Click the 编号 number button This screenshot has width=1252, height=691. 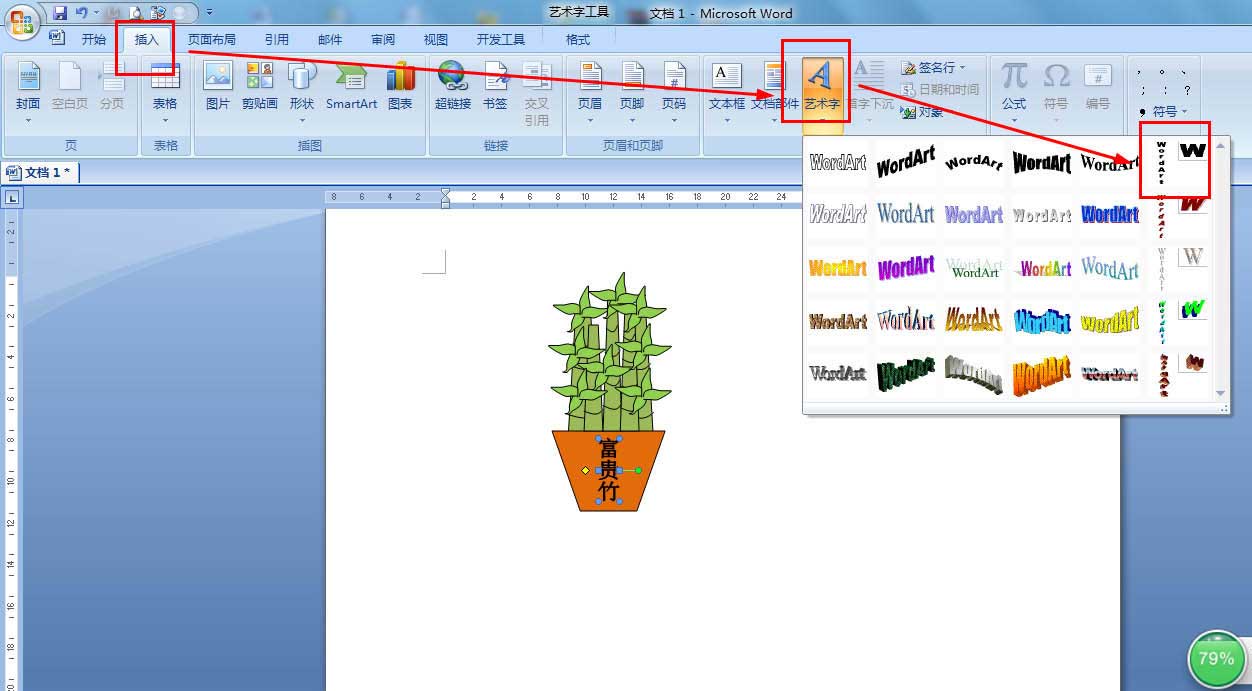(x=1098, y=88)
